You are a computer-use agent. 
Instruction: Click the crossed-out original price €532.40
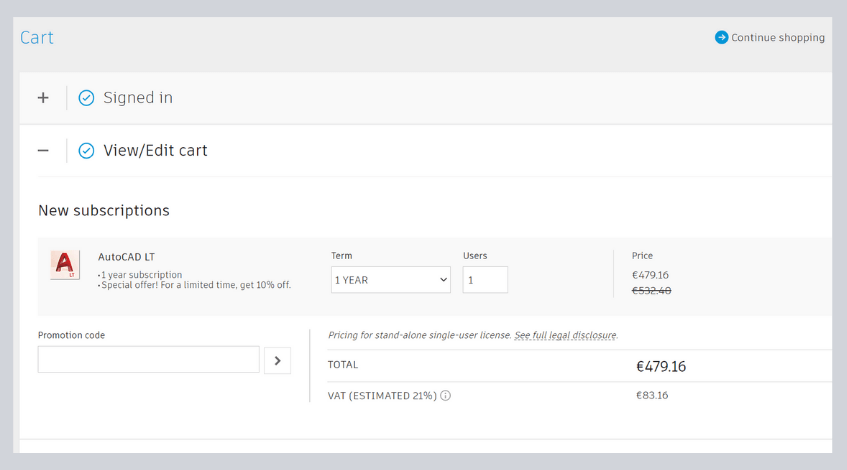pyautogui.click(x=653, y=291)
